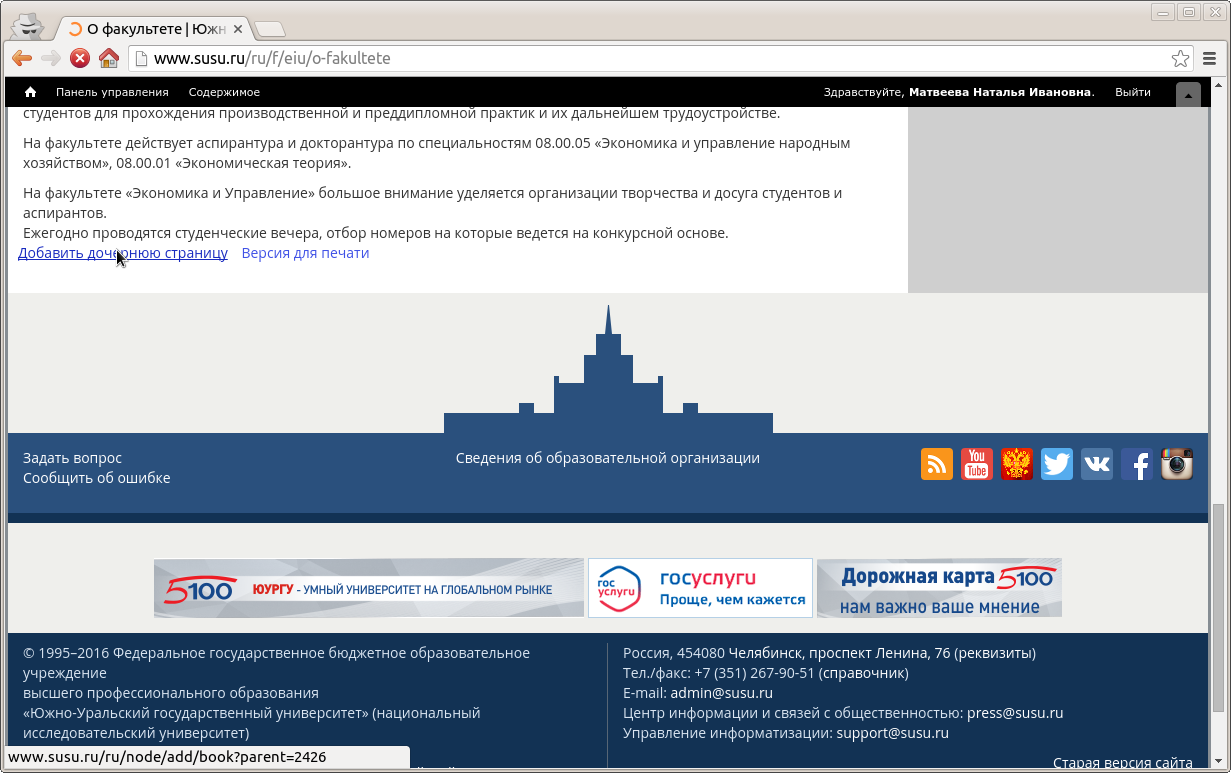
Task: Open 'Содержимое' in the admin menu
Action: coord(224,92)
